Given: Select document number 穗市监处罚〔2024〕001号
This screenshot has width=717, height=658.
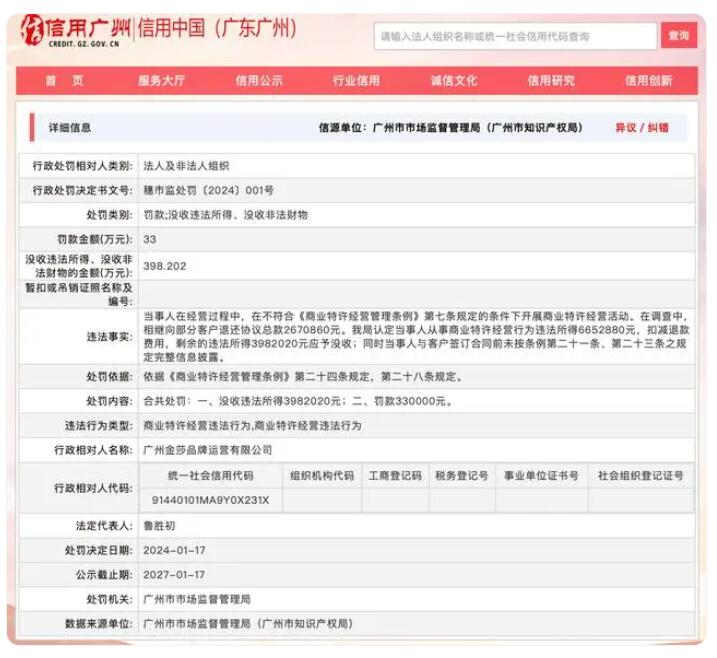Looking at the screenshot, I should [x=209, y=190].
